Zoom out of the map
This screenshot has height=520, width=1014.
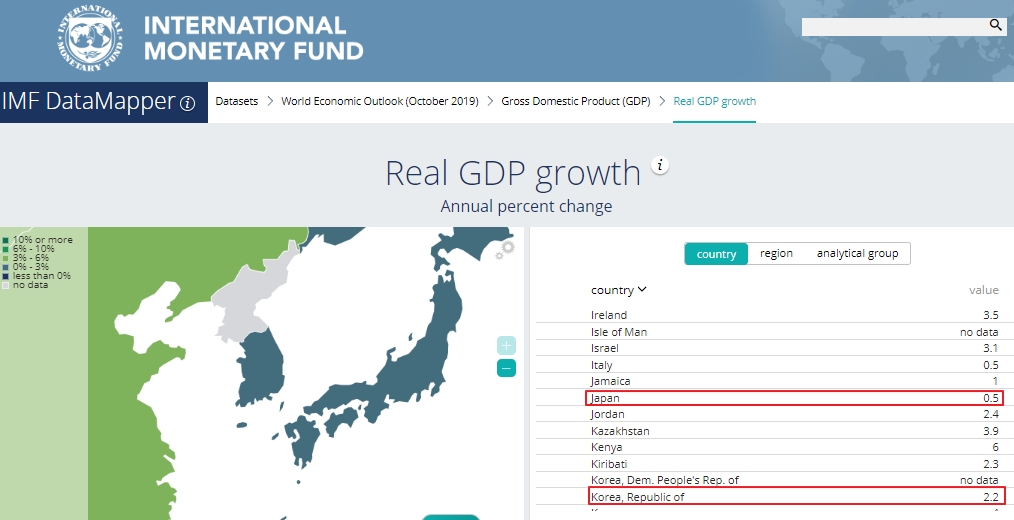click(507, 369)
